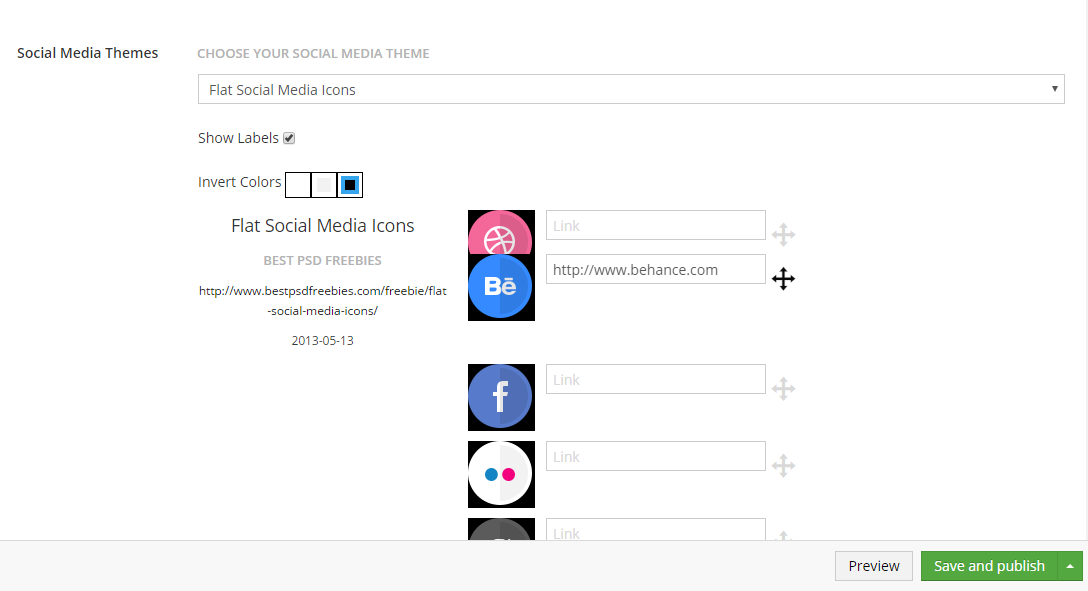Expand the Save and publish arrow menu

pyautogui.click(x=1070, y=566)
